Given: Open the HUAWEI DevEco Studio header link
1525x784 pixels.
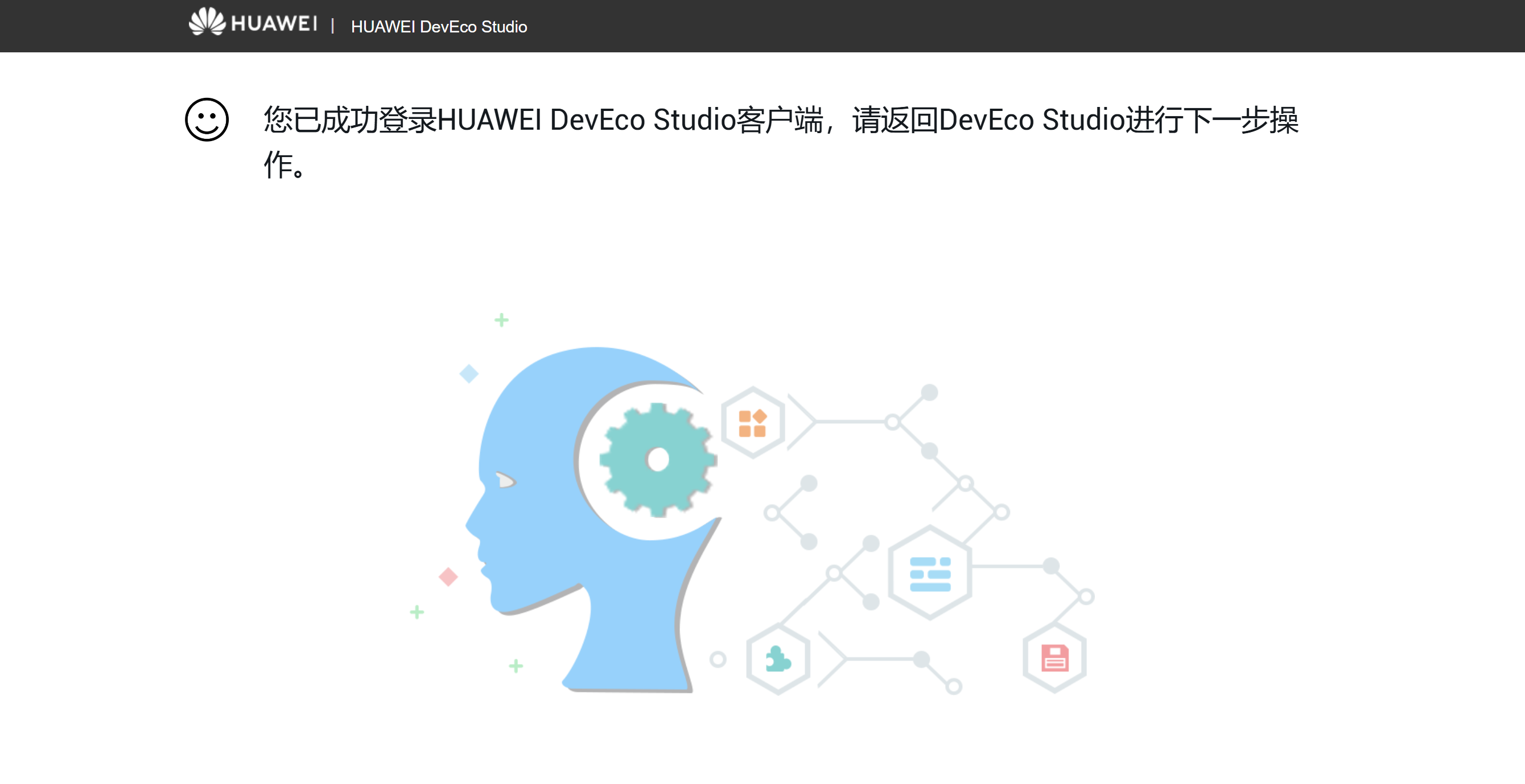Looking at the screenshot, I should click(439, 27).
